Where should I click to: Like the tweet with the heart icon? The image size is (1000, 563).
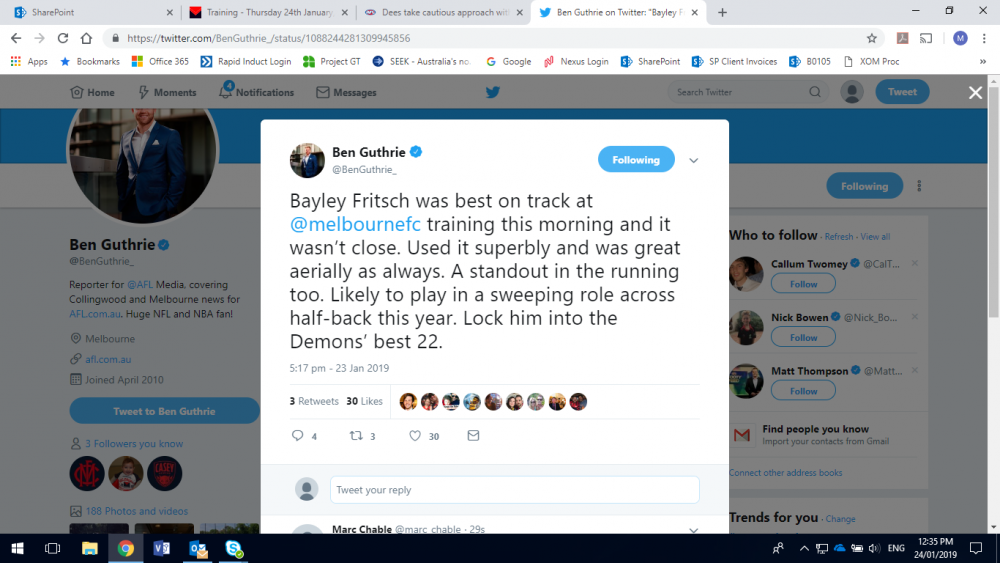(415, 435)
